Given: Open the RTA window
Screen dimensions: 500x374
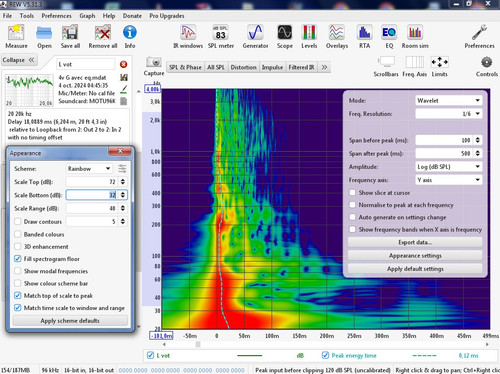Looking at the screenshot, I should (364, 33).
